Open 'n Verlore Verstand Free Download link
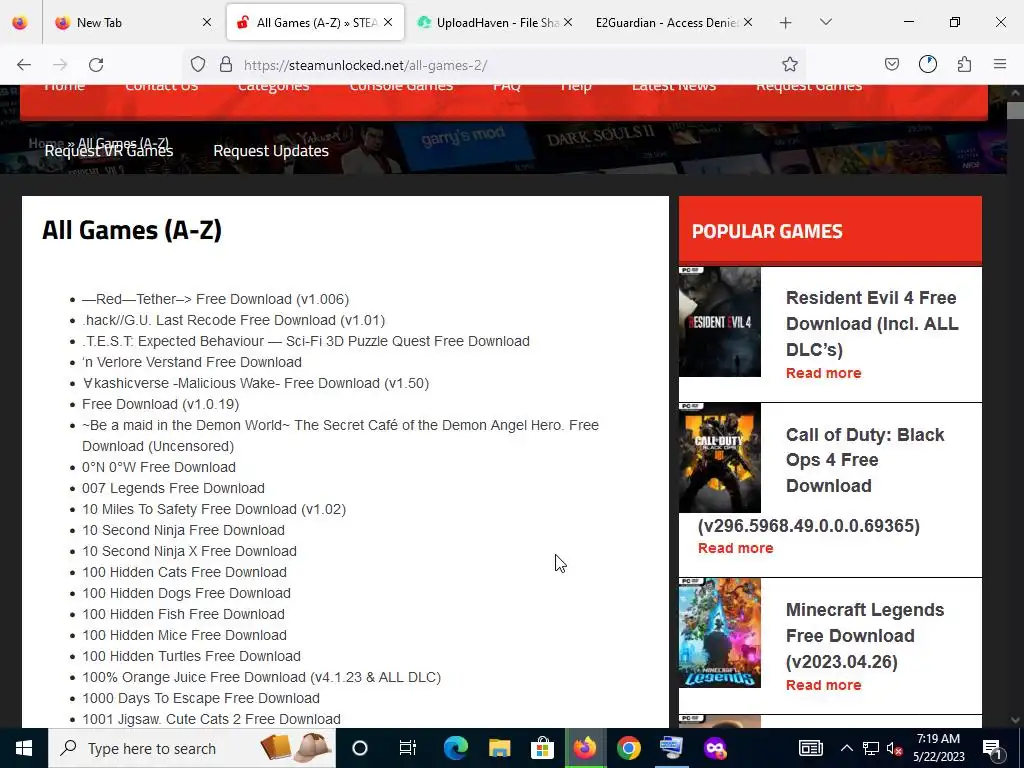 [x=191, y=362]
